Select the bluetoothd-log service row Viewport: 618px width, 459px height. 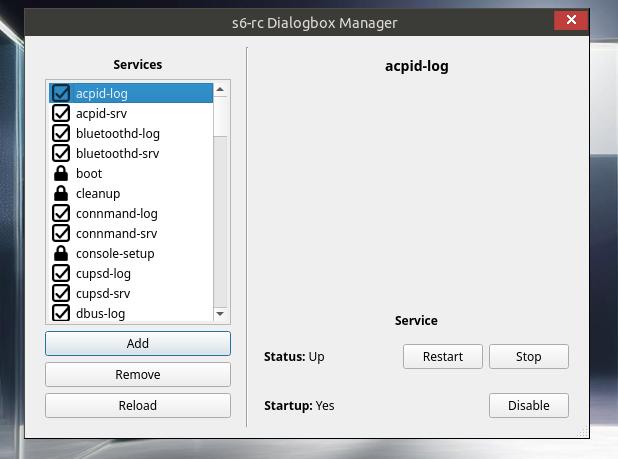tap(131, 134)
